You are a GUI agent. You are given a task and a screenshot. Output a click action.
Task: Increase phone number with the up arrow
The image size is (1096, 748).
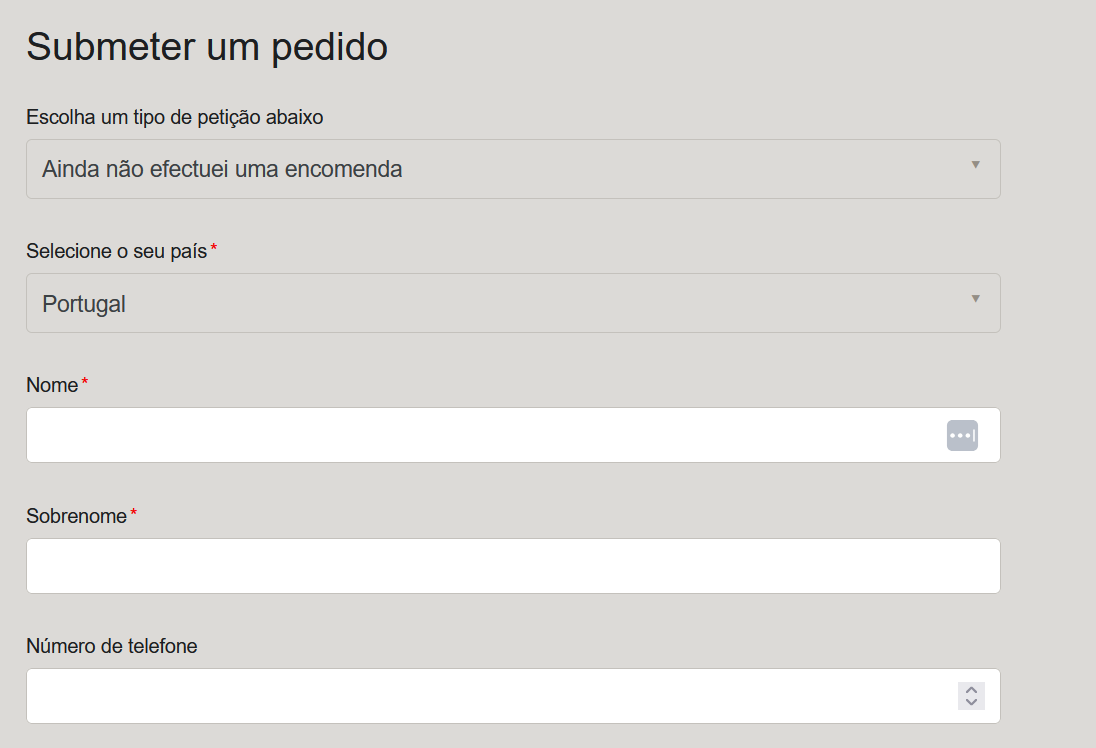971,690
